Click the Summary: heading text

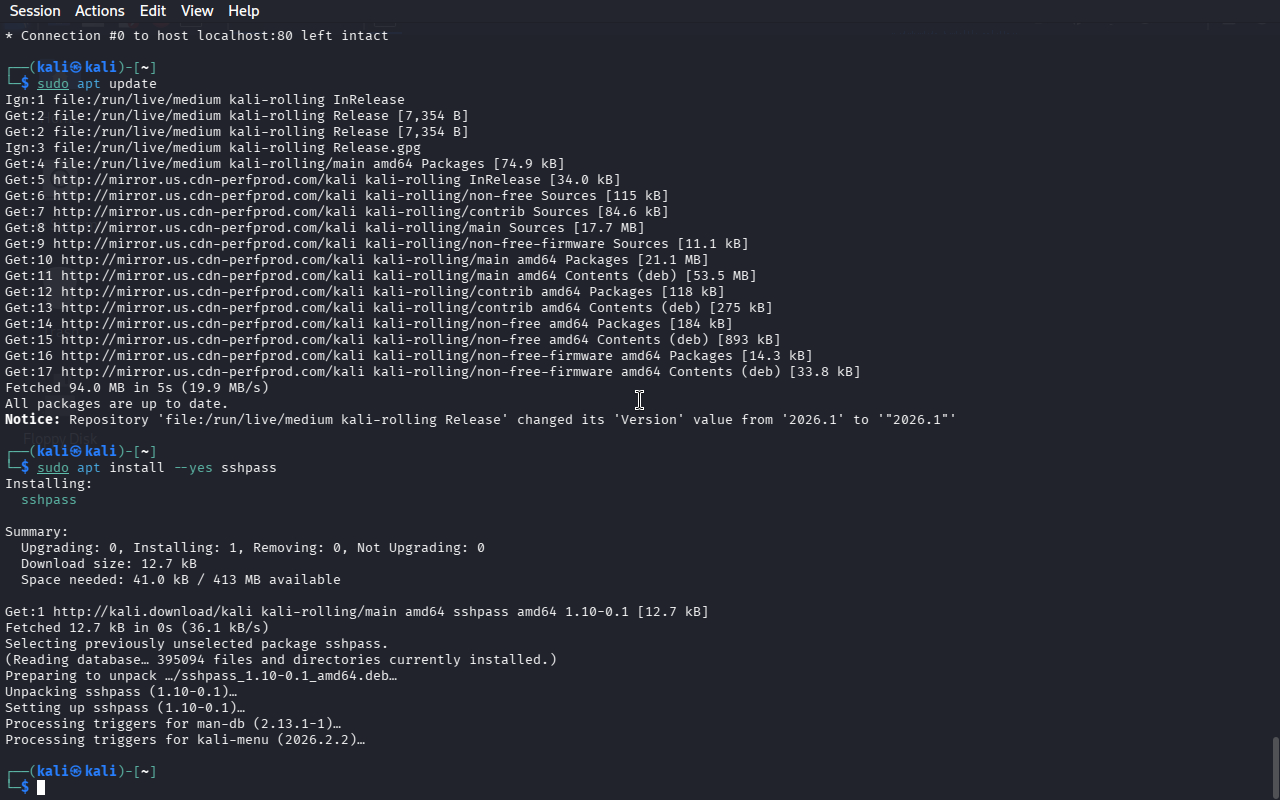click(x=37, y=532)
